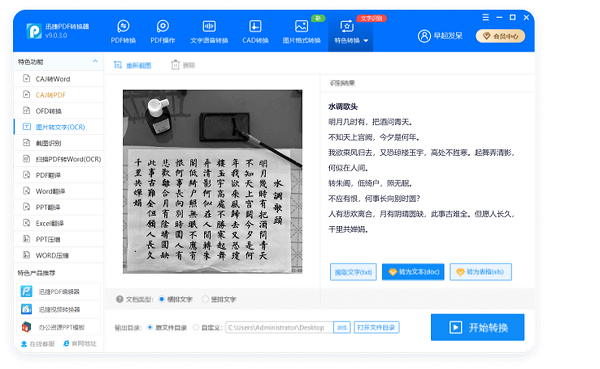Click the PDF翻译 sidebar icon
The height and width of the screenshot is (369, 600).
coord(26,175)
